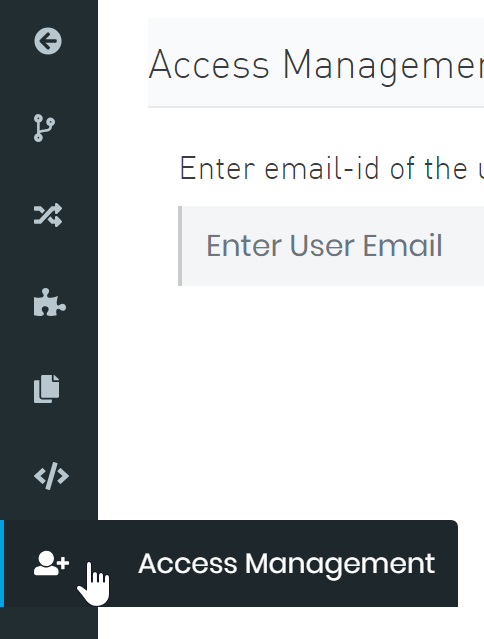Click the blue active indicator strip

[x=2, y=563]
